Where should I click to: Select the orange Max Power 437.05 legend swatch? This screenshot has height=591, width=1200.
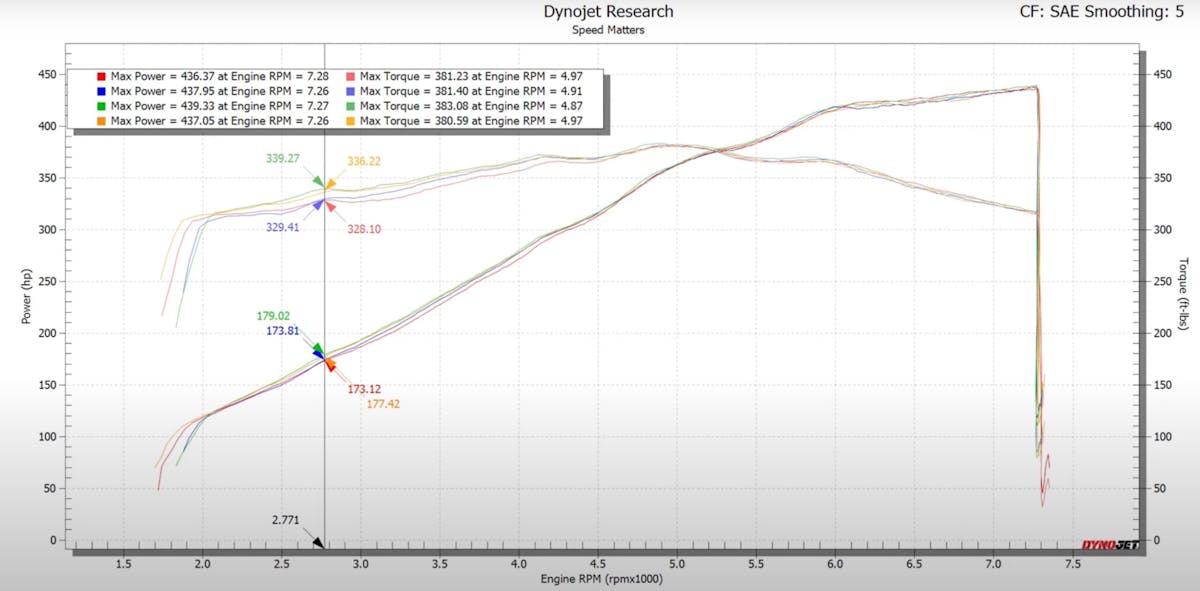click(101, 120)
